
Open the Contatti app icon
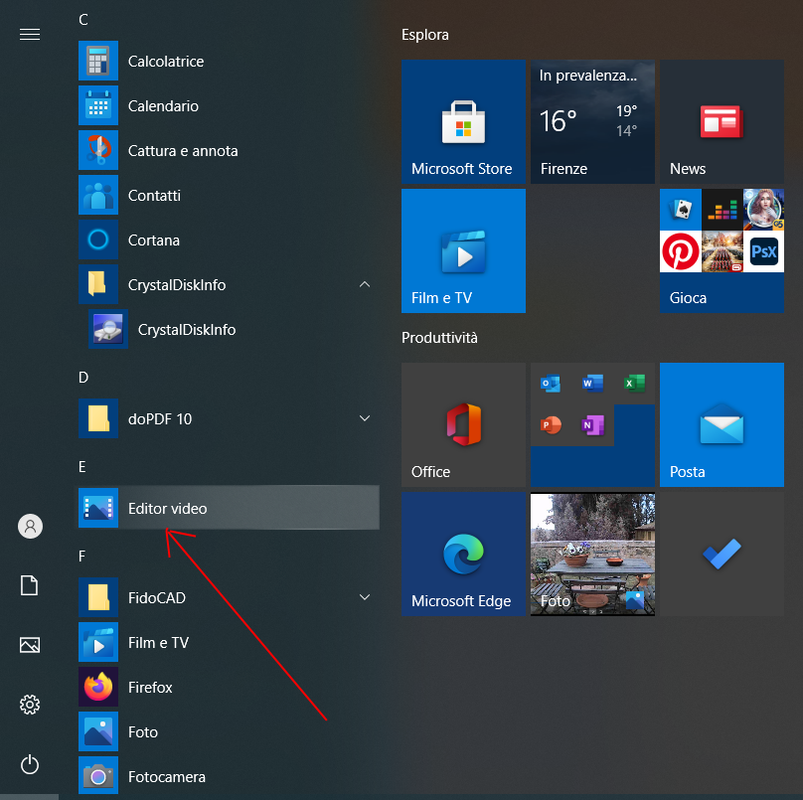coord(98,195)
